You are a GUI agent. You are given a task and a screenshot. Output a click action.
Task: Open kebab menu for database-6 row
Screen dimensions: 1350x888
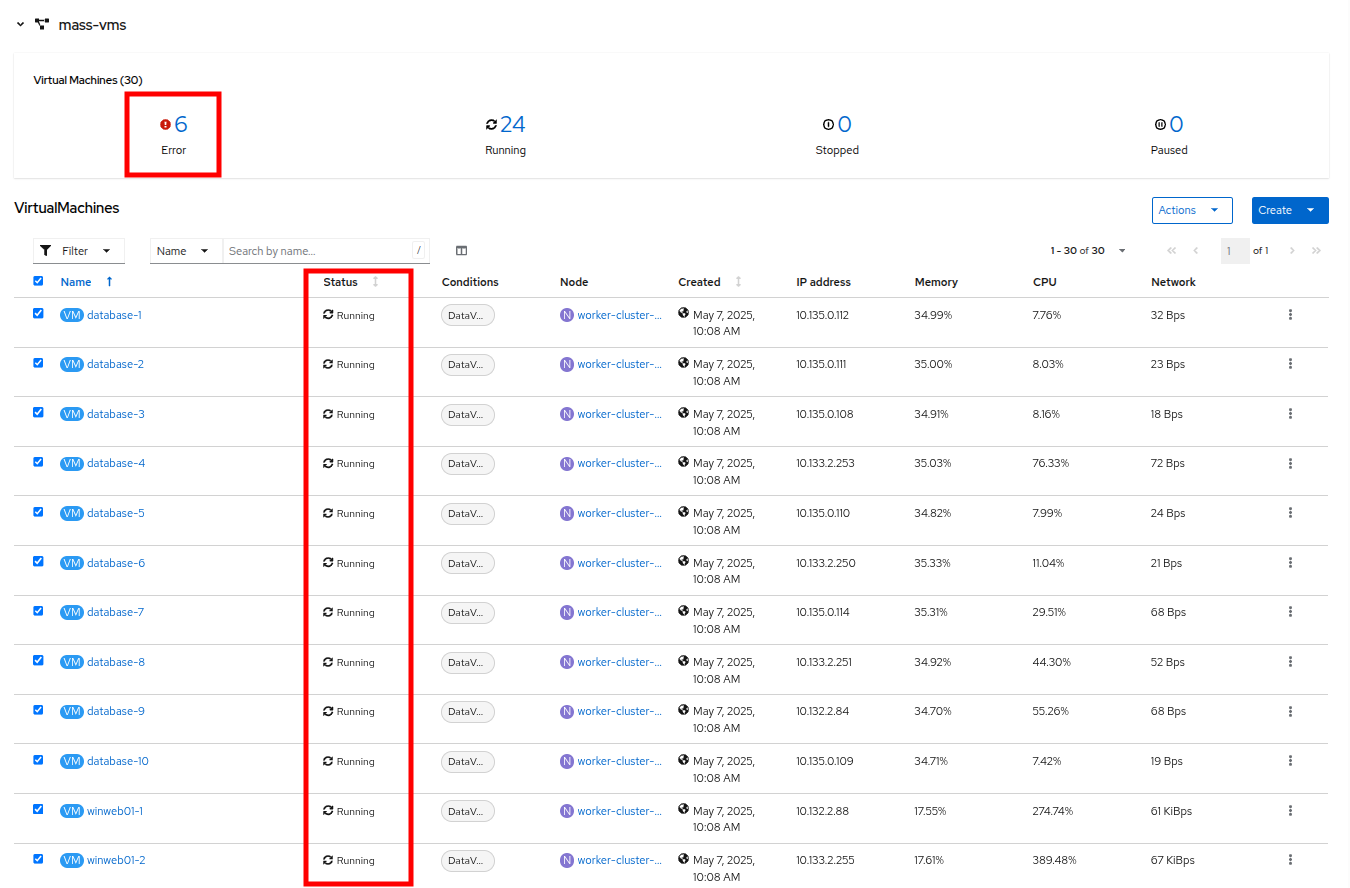point(1290,563)
